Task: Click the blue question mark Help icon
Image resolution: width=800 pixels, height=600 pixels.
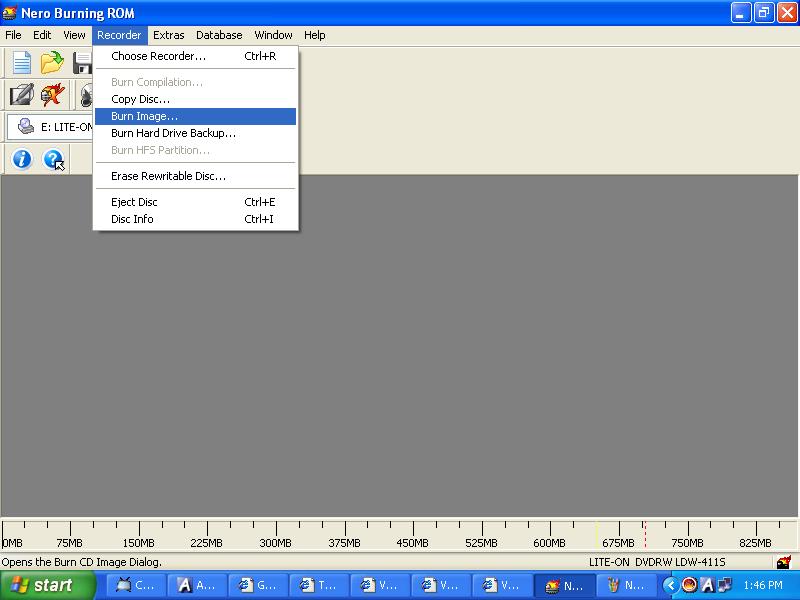Action: [x=53, y=159]
